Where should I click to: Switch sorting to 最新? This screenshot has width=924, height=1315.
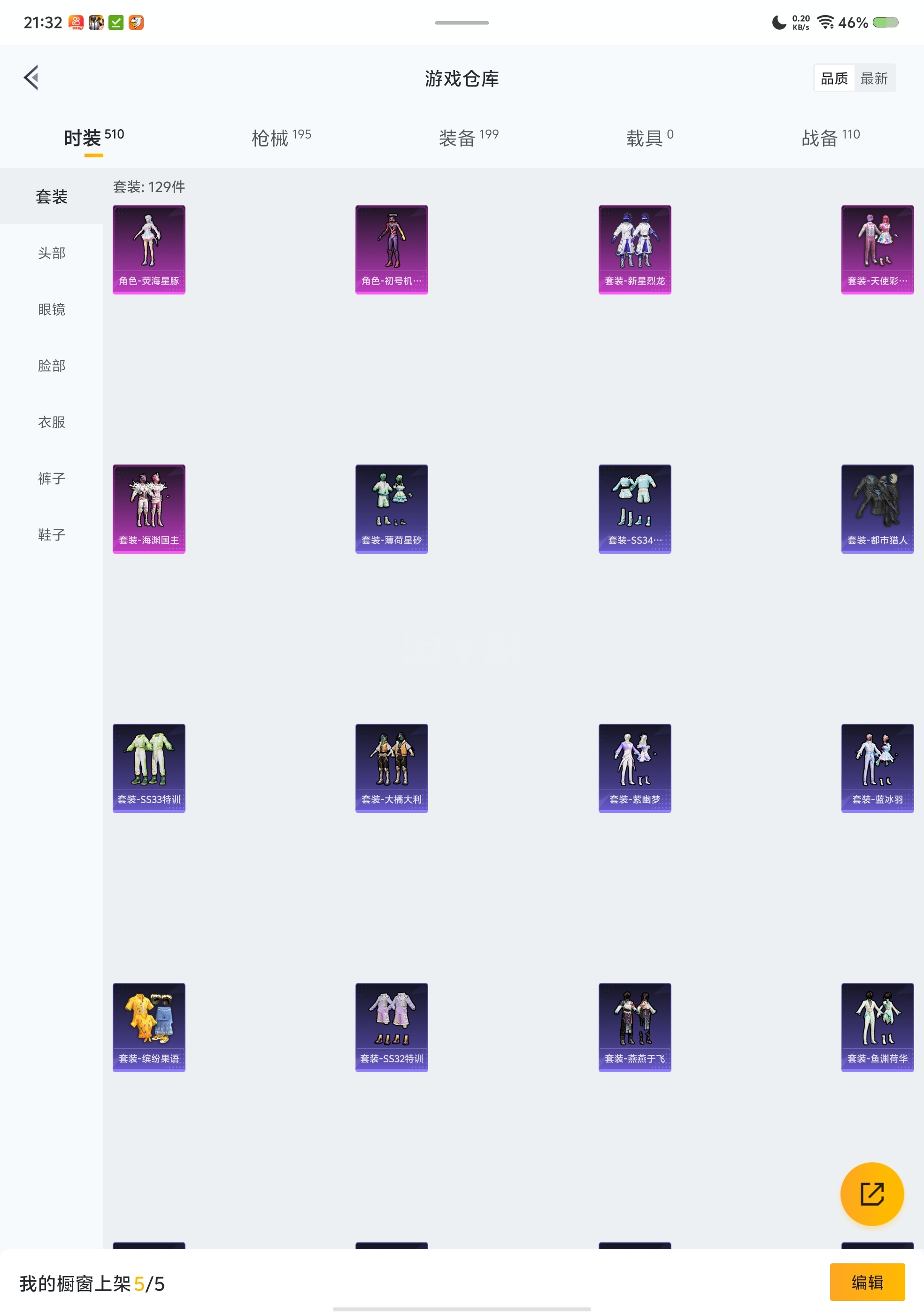point(874,78)
